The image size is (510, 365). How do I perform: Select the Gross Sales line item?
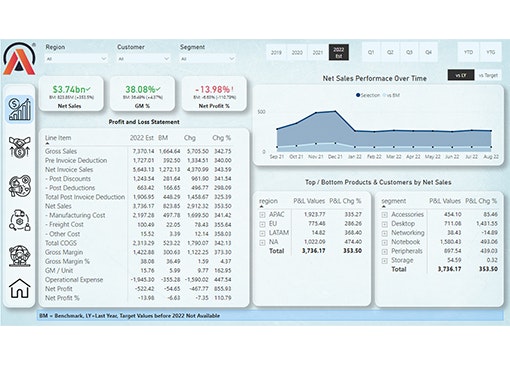click(61, 151)
